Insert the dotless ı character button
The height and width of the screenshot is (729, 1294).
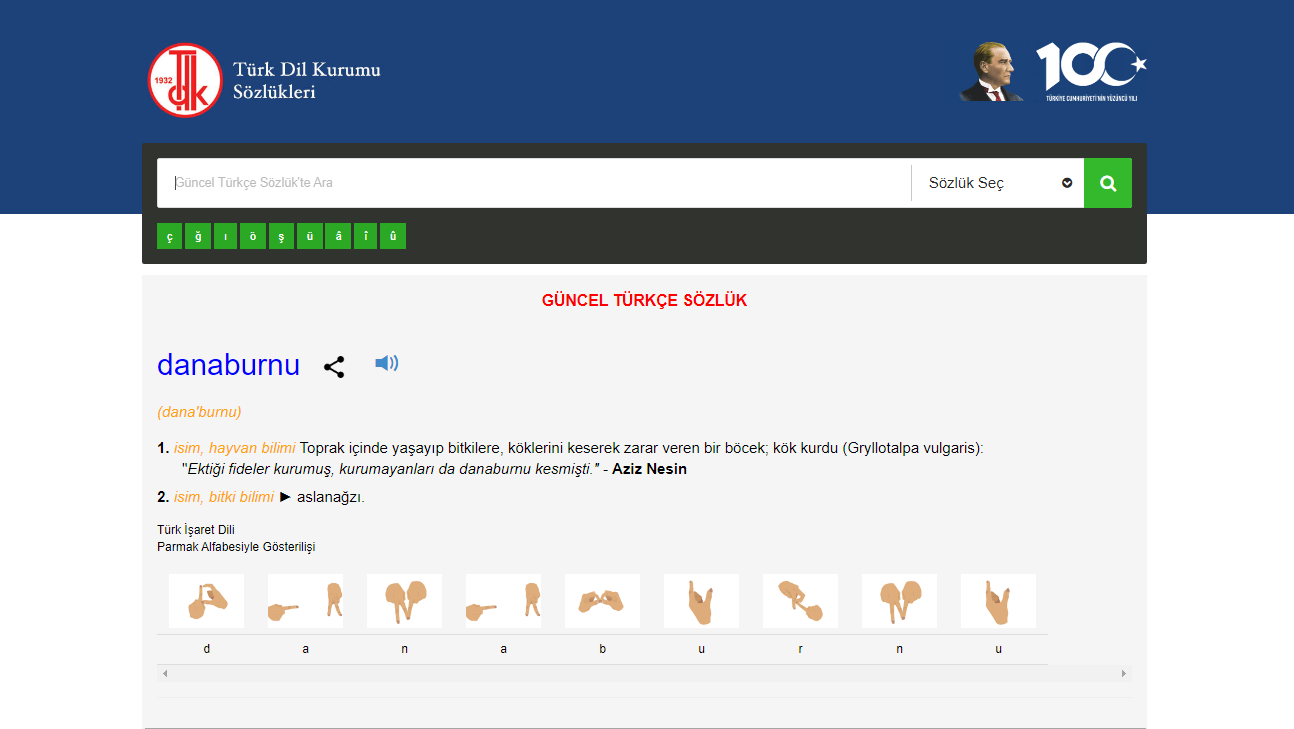[x=226, y=236]
